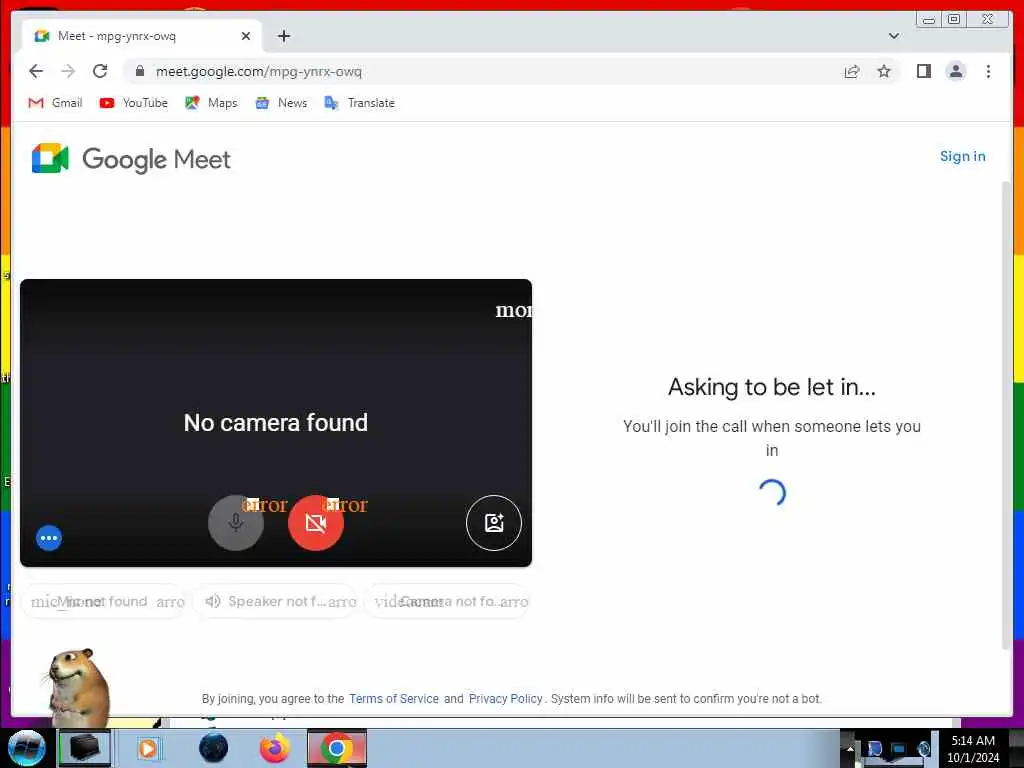Screen dimensions: 1024x768
Task: Open visual effects background button
Action: coord(494,522)
